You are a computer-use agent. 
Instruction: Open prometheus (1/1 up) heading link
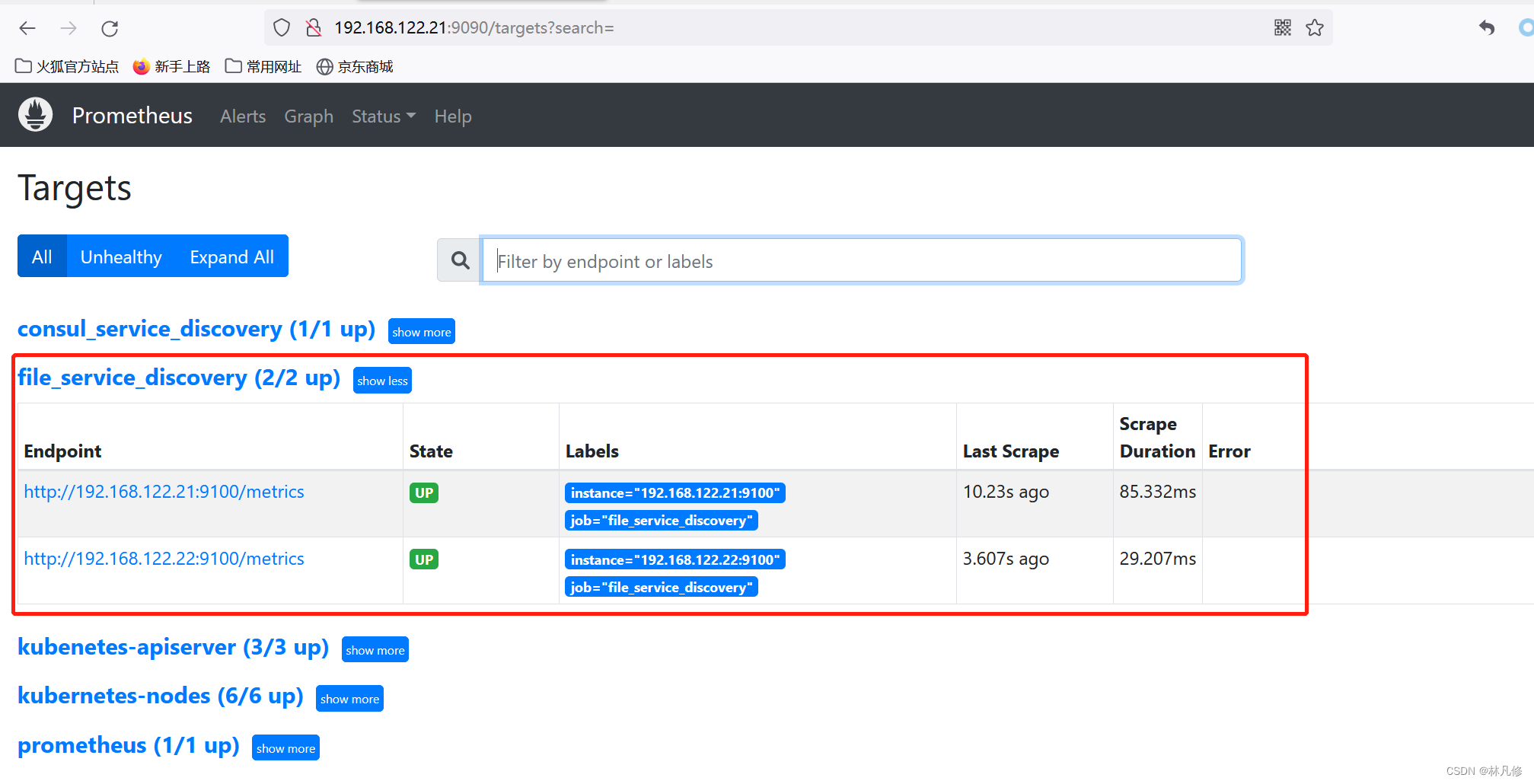tap(128, 745)
